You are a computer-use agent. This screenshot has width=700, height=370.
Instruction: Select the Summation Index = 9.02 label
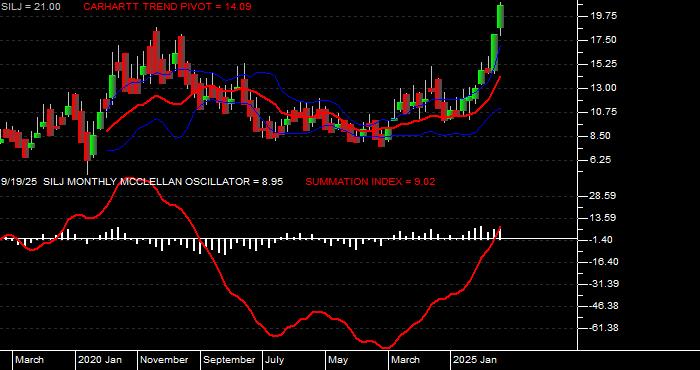pyautogui.click(x=370, y=182)
